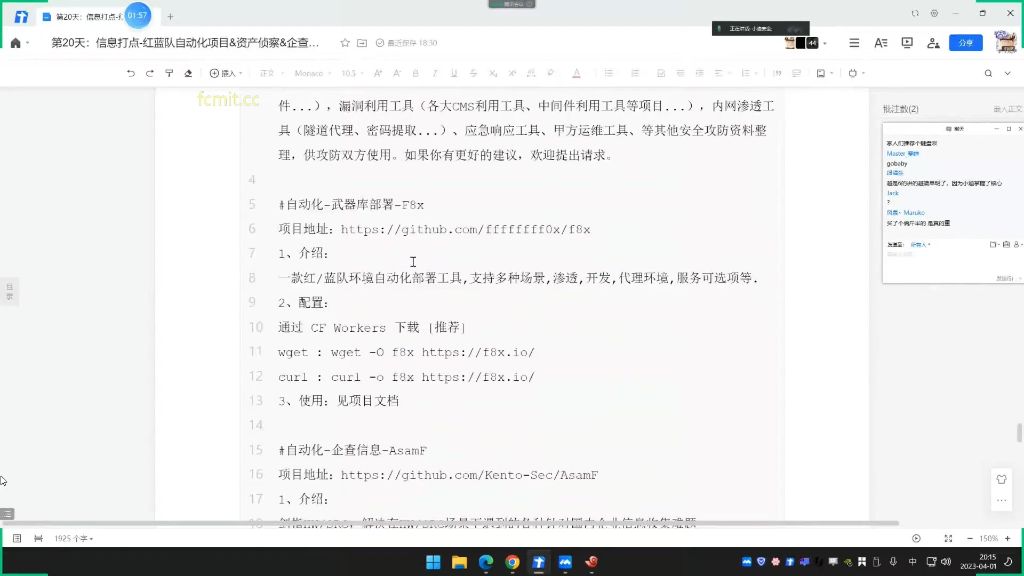The width and height of the screenshot is (1024, 576).
Task: Insert a block quote
Action: (777, 73)
